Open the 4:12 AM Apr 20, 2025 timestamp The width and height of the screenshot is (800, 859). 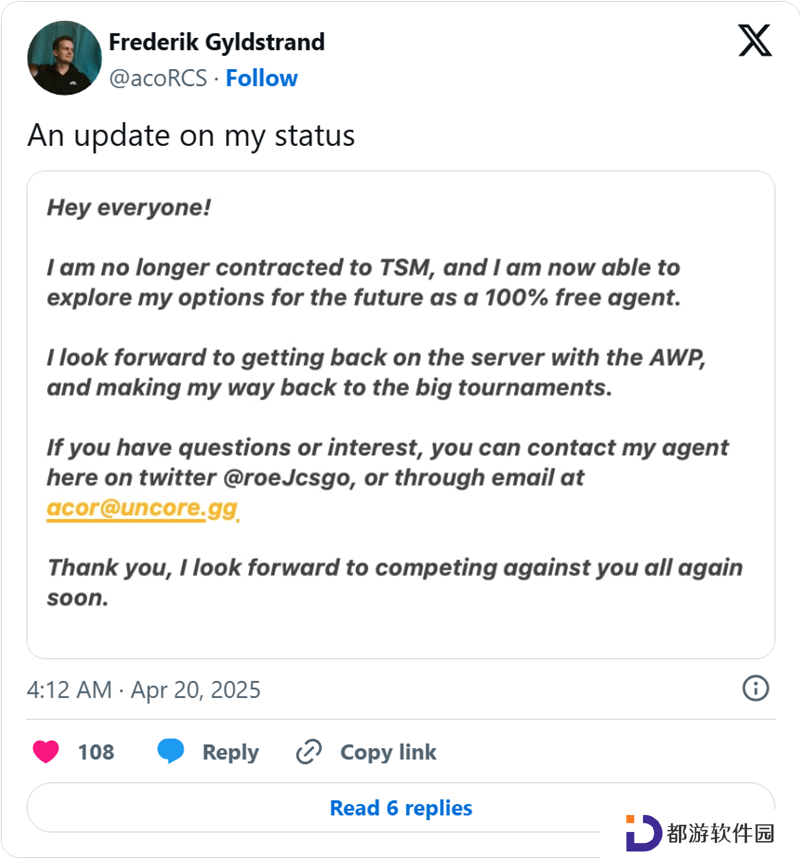click(x=144, y=690)
